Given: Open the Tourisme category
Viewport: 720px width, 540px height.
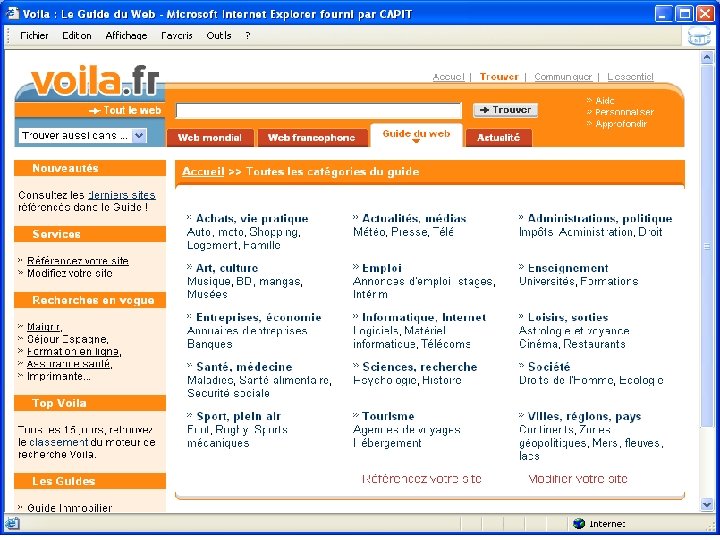Looking at the screenshot, I should (388, 417).
